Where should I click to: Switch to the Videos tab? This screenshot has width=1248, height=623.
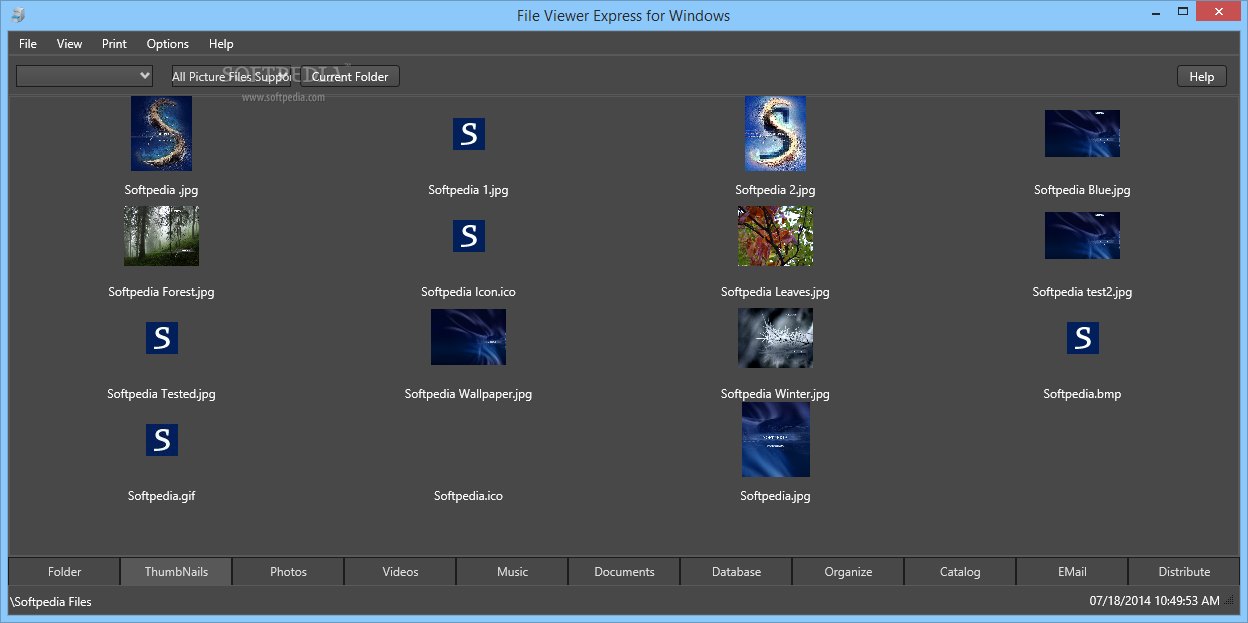tap(401, 572)
